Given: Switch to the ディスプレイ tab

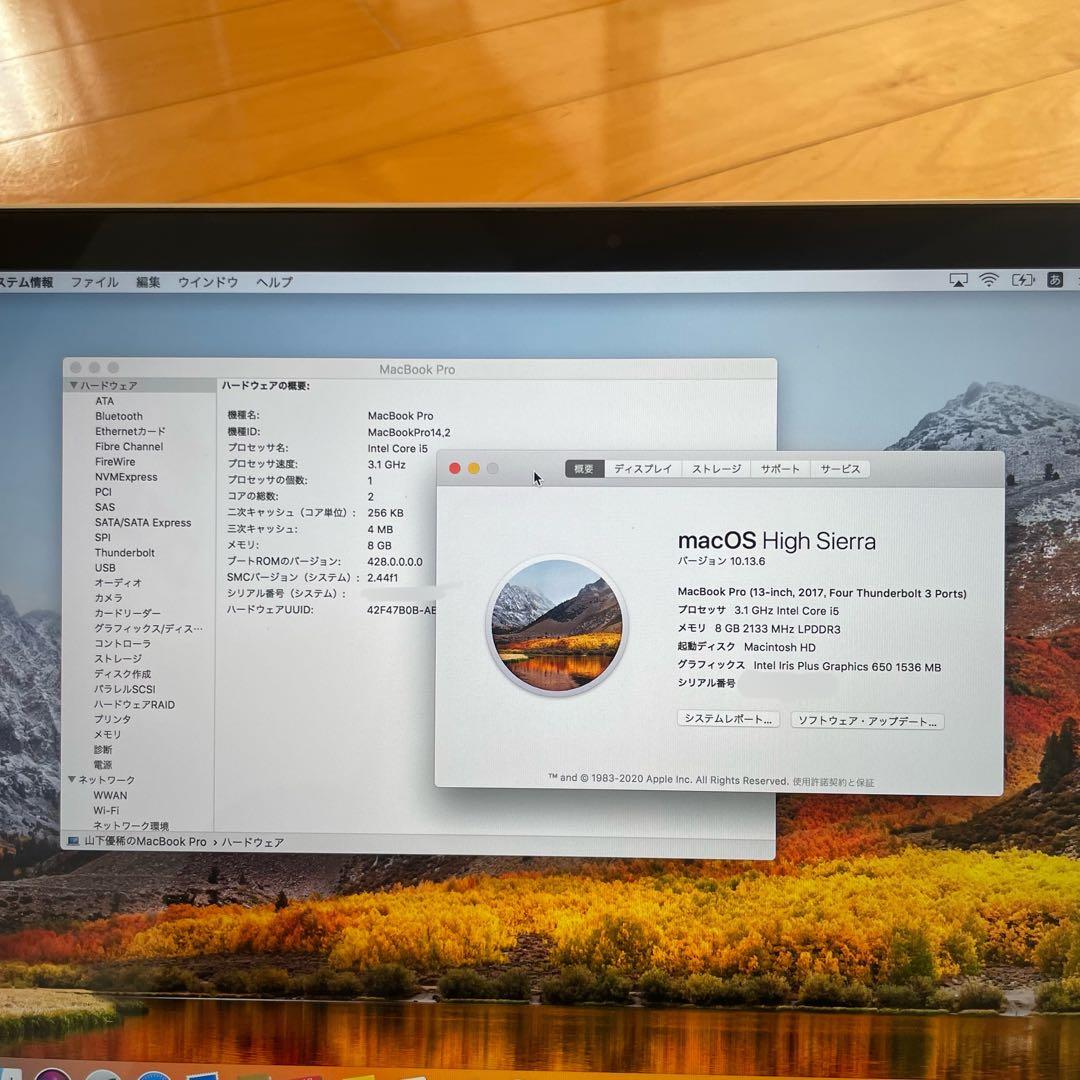Looking at the screenshot, I should pos(644,468).
